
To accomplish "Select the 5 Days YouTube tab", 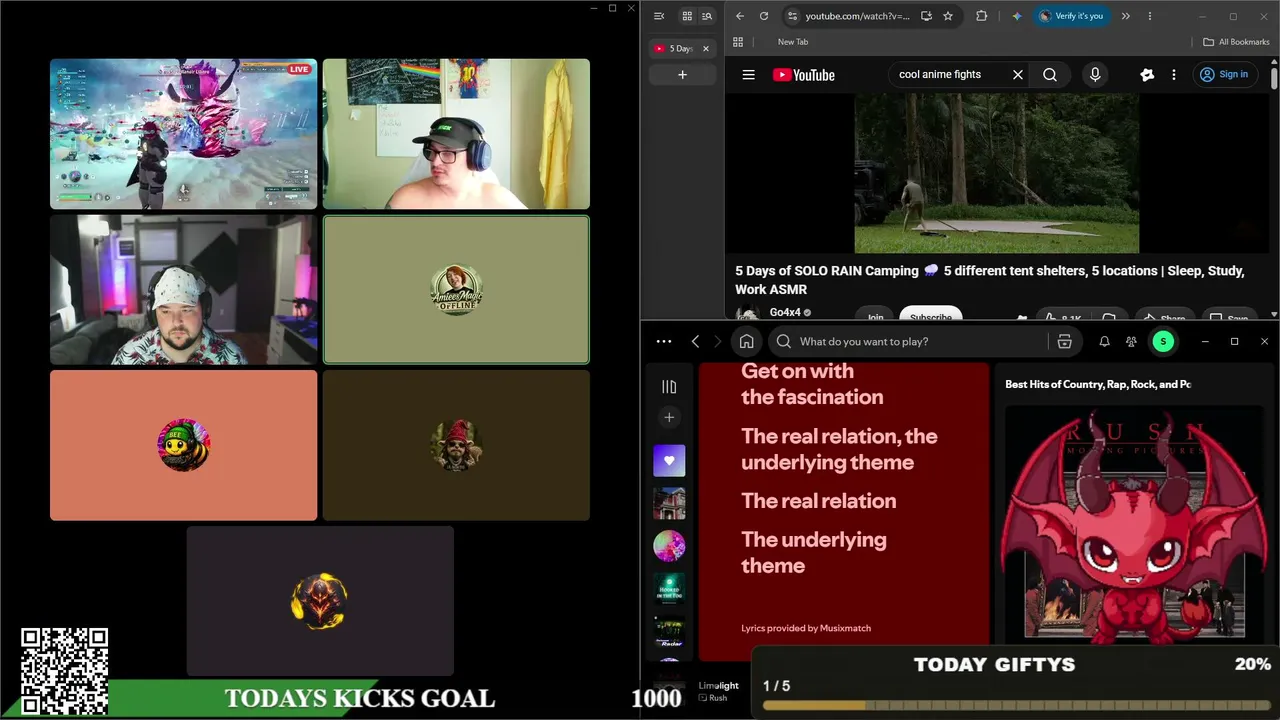I will coord(682,48).
